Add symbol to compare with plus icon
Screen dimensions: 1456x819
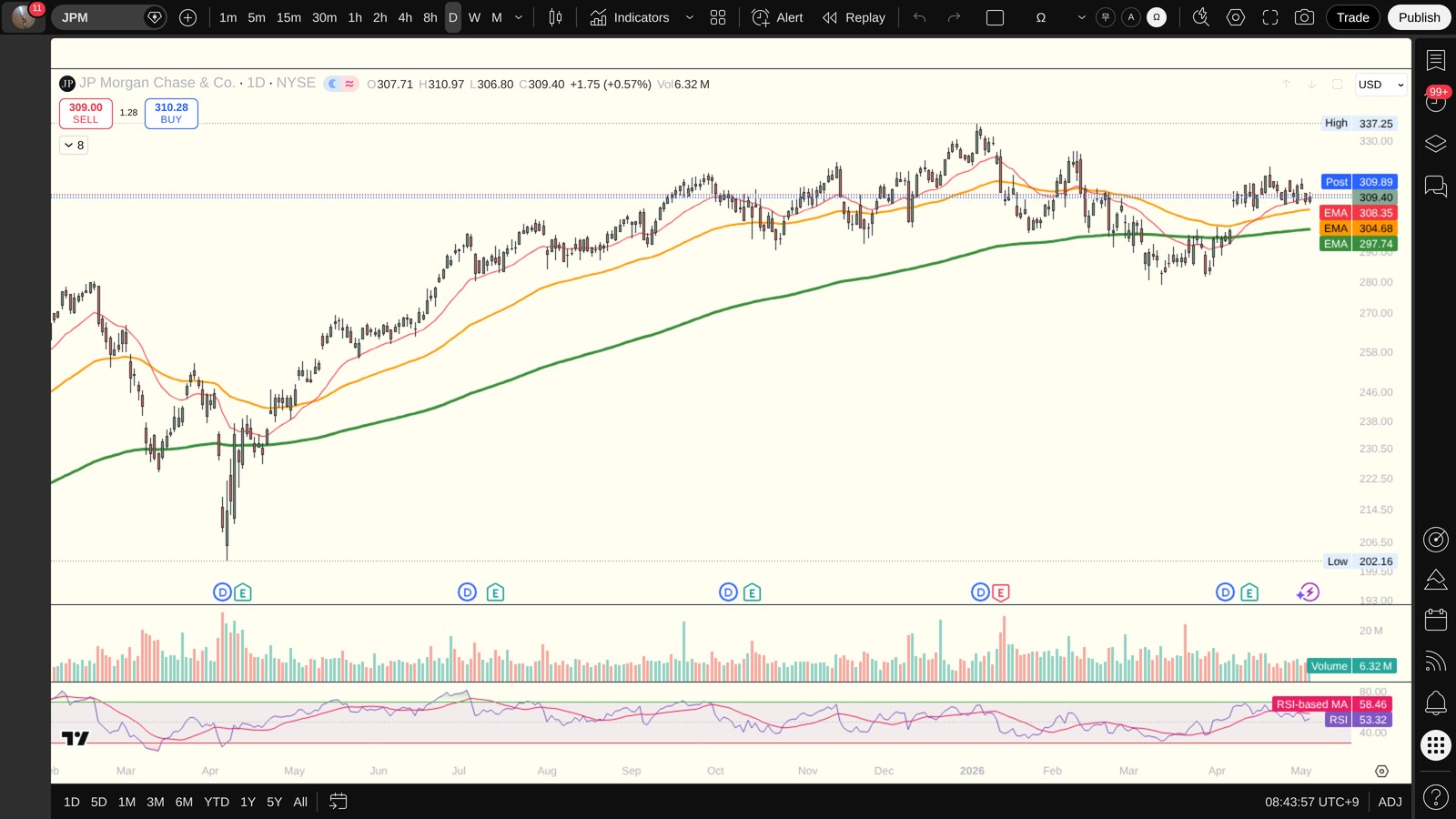pos(188,17)
